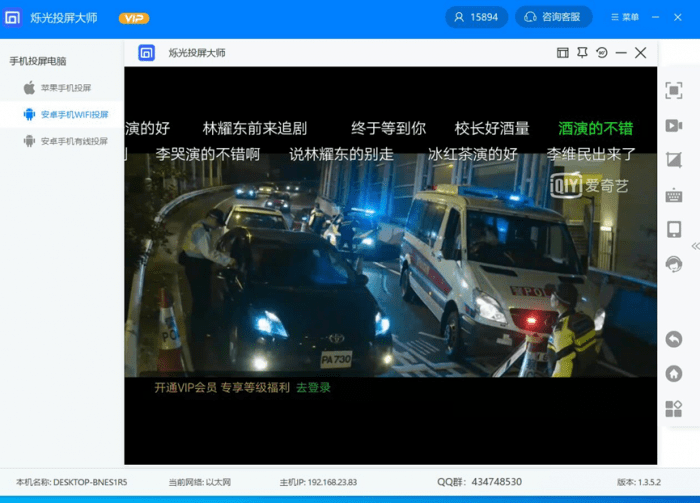Screen dimensions: 700x503
Task: Open the 菜单 menu in title bar
Action: (x=625, y=17)
